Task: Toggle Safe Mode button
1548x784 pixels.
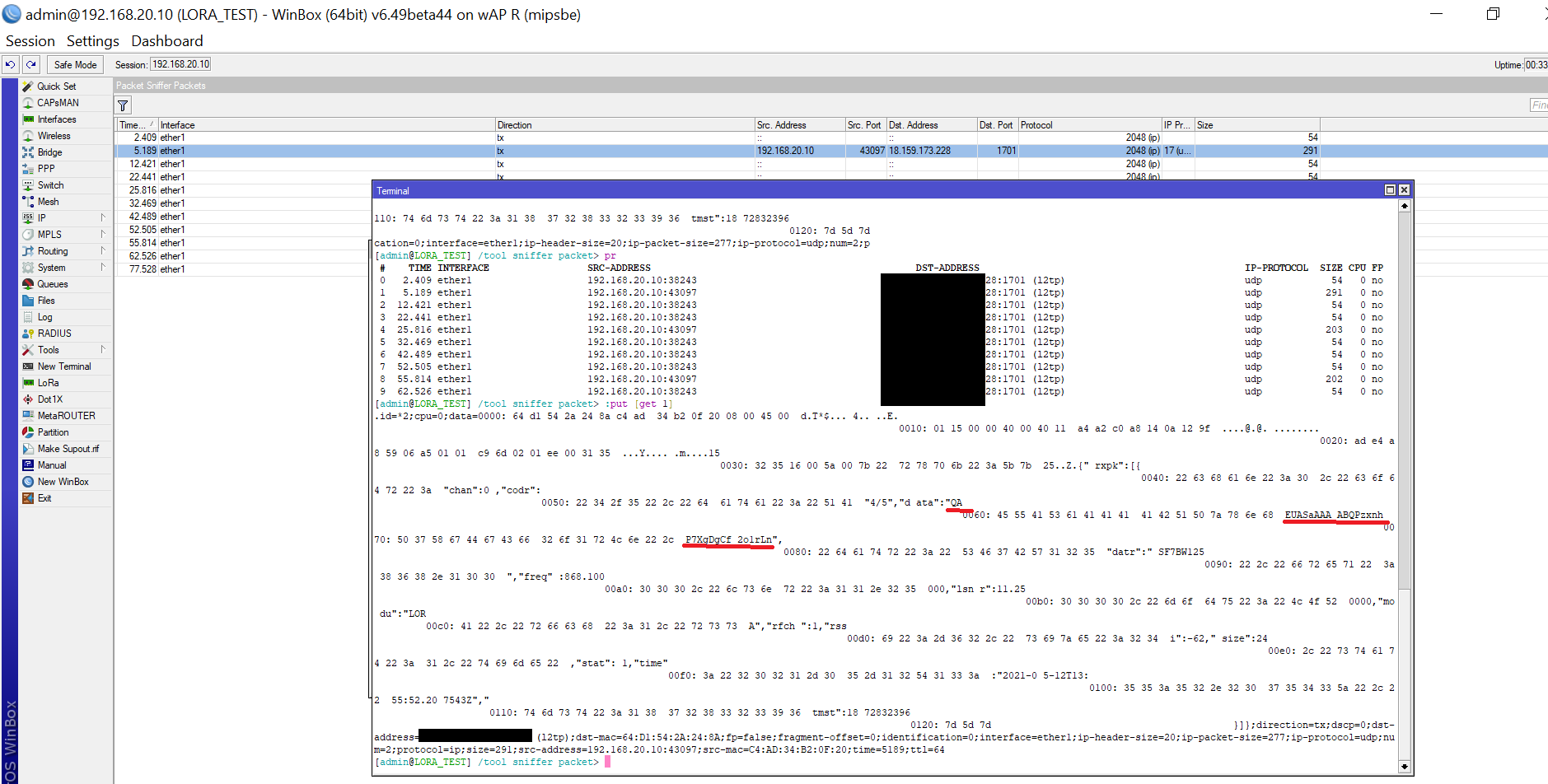Action: click(x=75, y=64)
